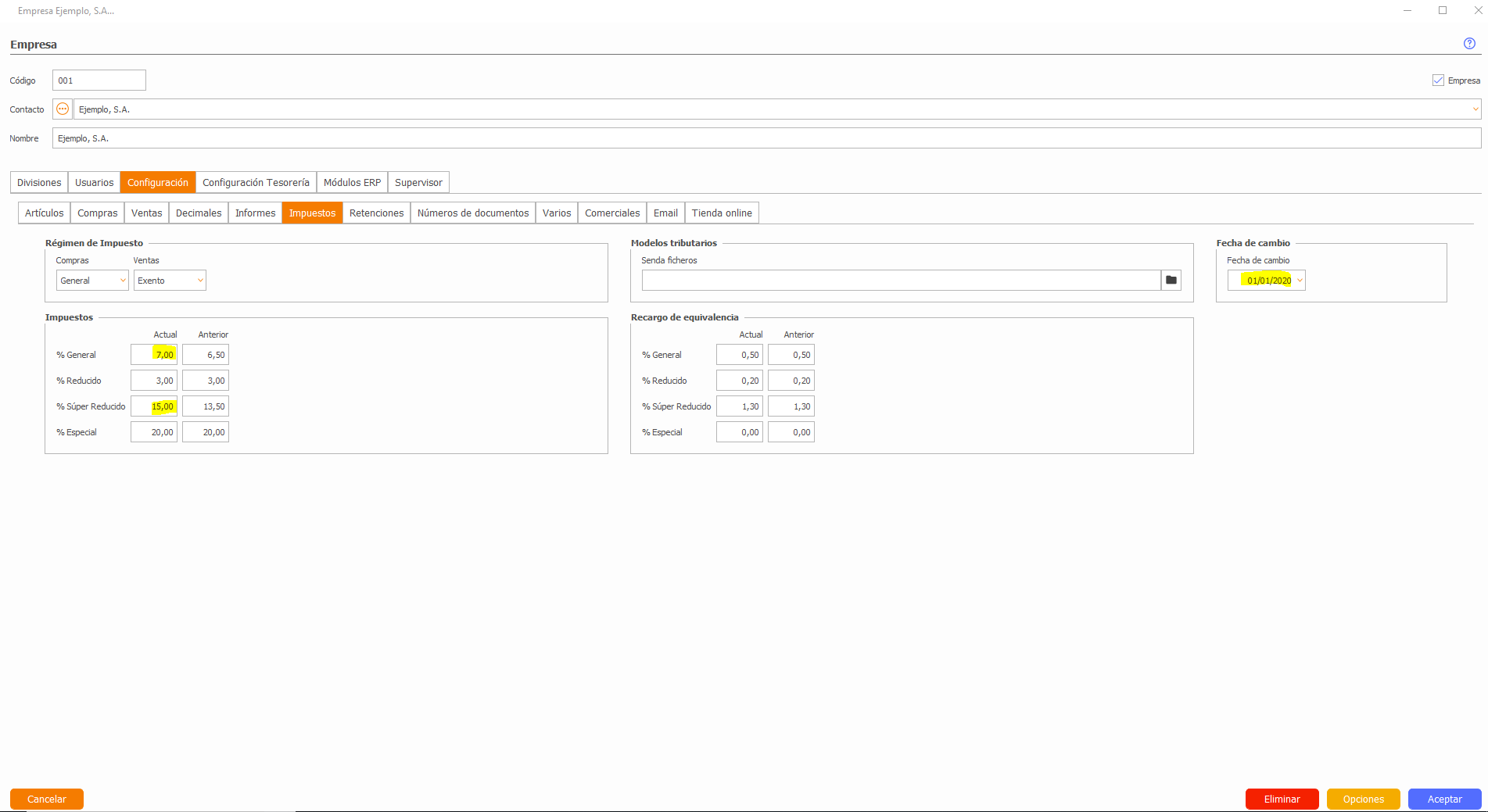Edit Recargo % Súper Reducido Anterior field
Viewport: 1488px width, 812px height.
791,406
